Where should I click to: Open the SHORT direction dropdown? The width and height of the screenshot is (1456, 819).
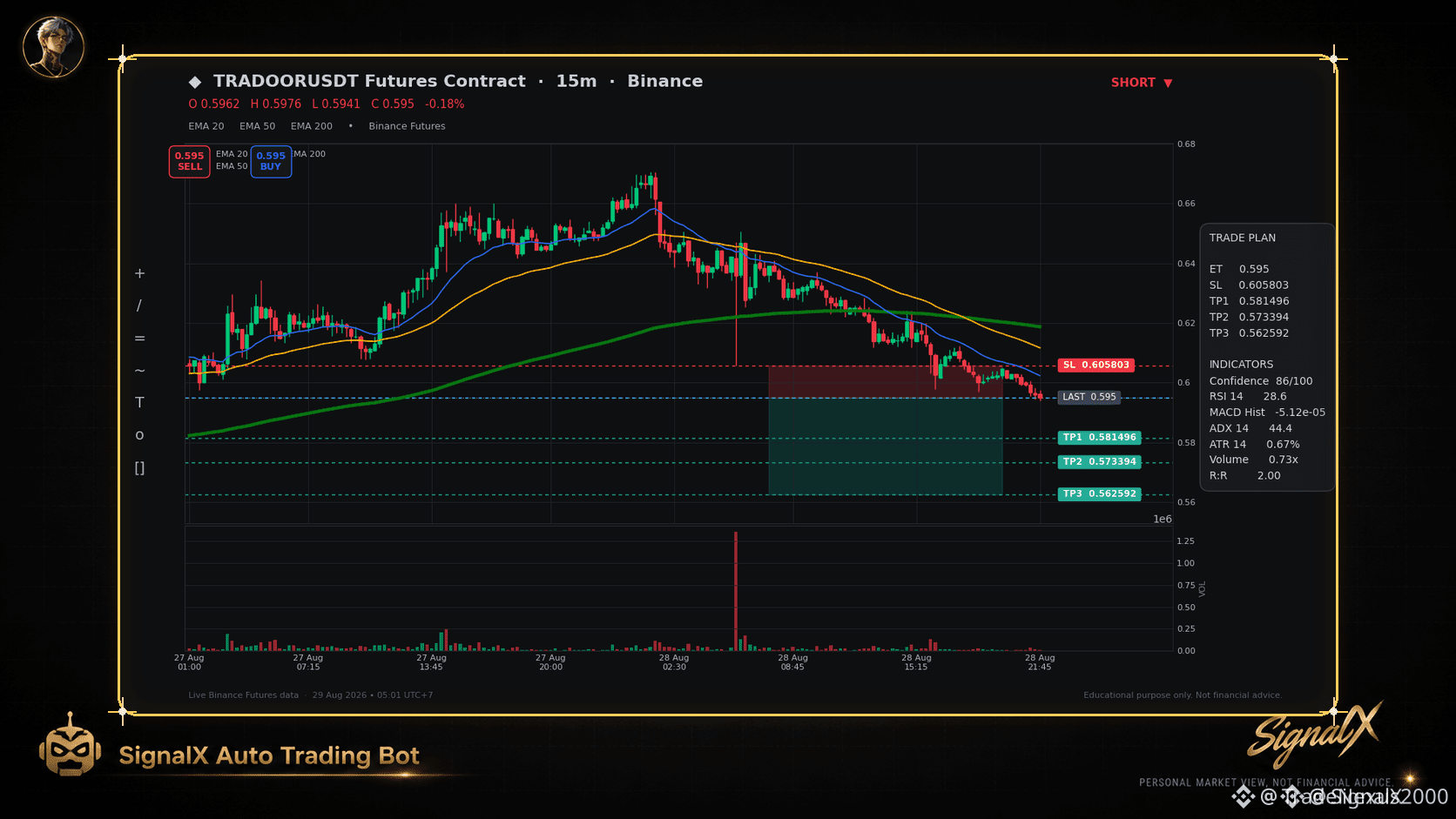pos(1142,83)
